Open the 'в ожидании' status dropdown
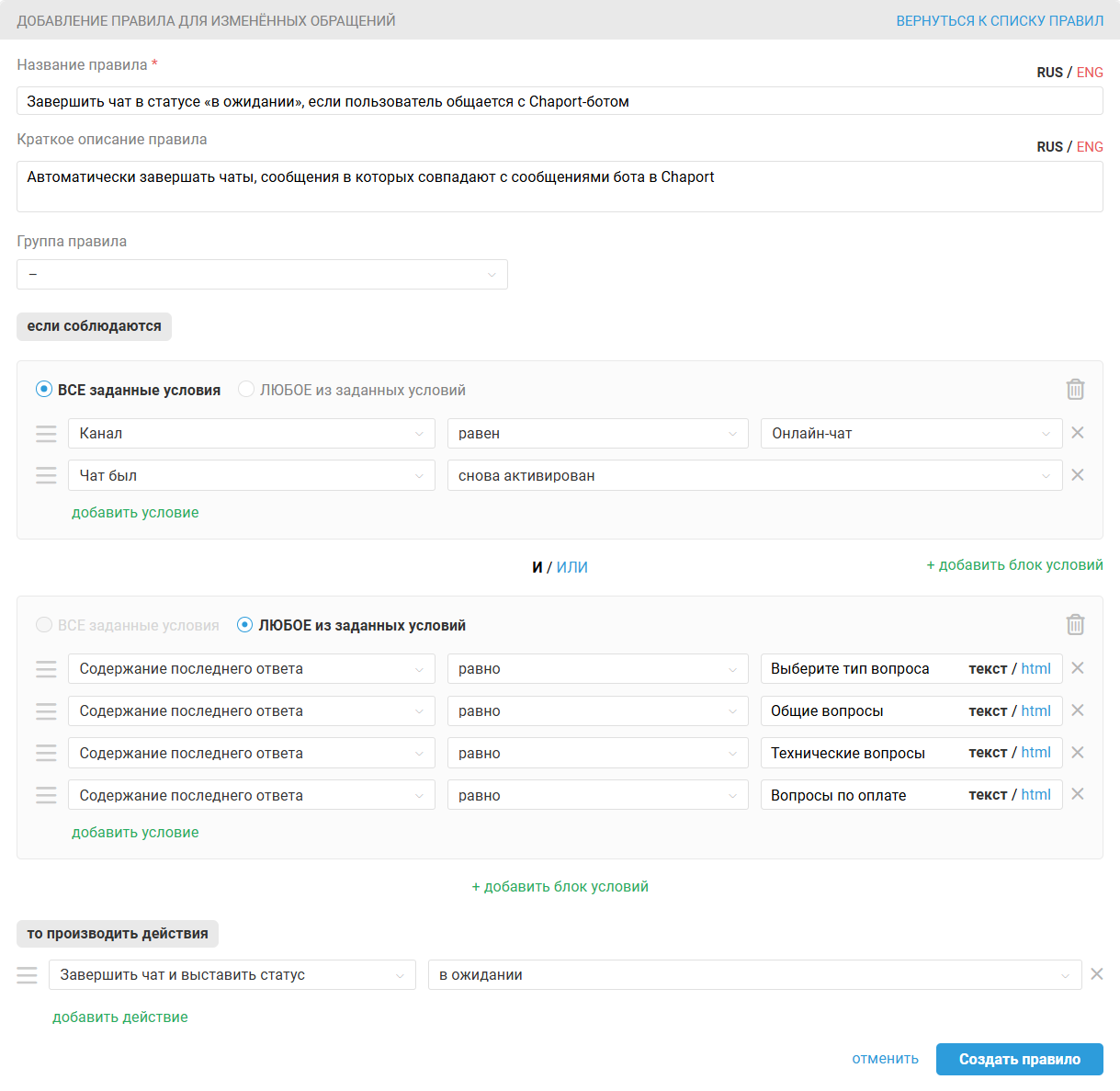Image resolution: width=1120 pixels, height=1091 pixels. 755,974
